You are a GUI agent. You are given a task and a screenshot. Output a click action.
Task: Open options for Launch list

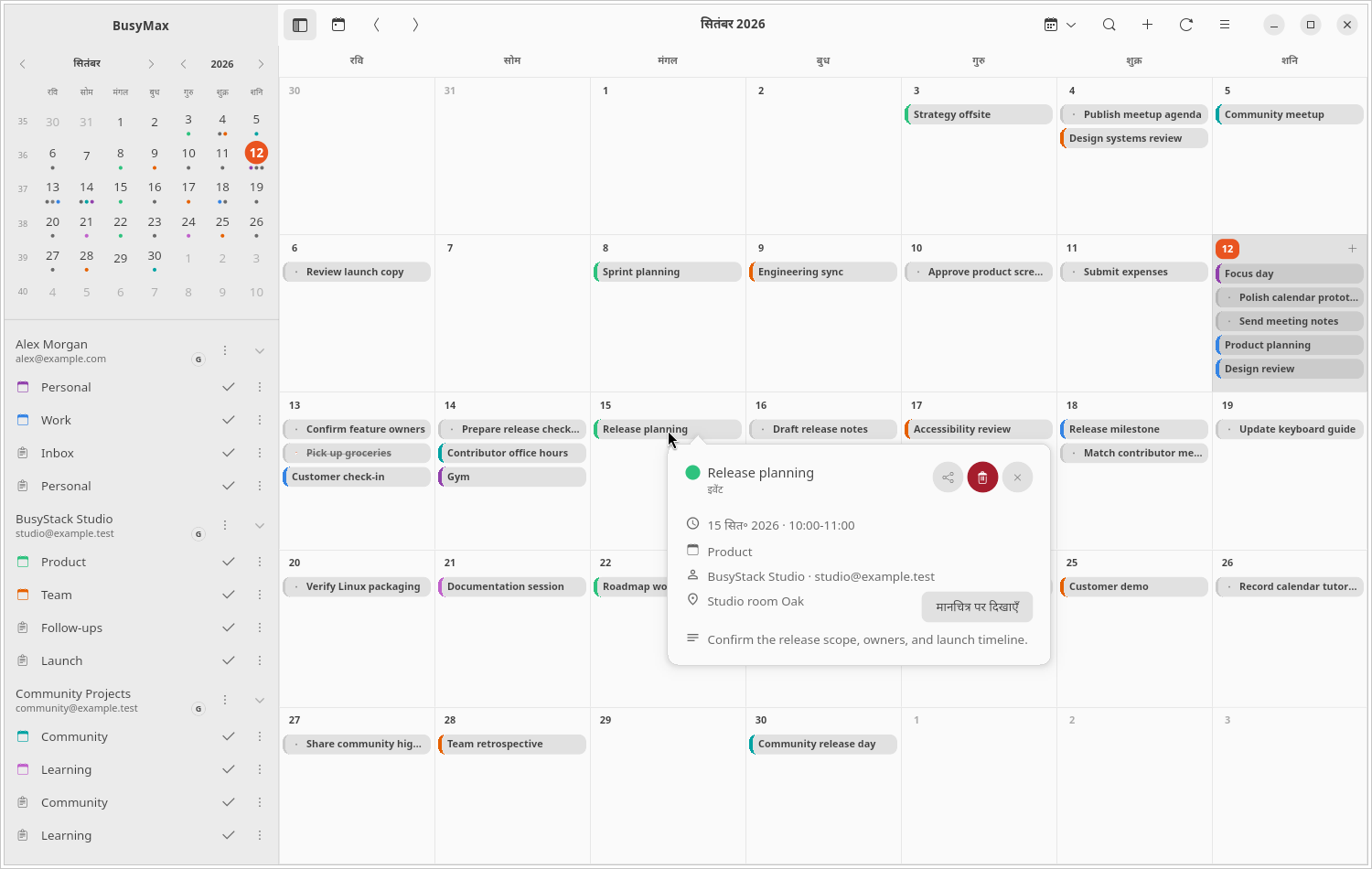[260, 660]
